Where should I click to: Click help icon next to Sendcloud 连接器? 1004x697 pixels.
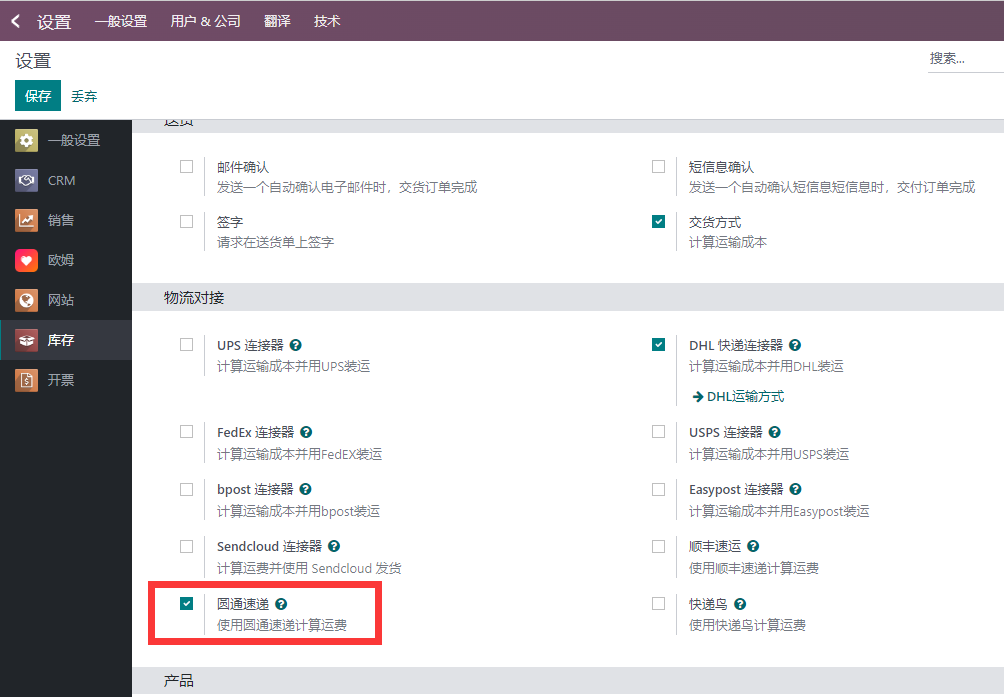coord(334,547)
